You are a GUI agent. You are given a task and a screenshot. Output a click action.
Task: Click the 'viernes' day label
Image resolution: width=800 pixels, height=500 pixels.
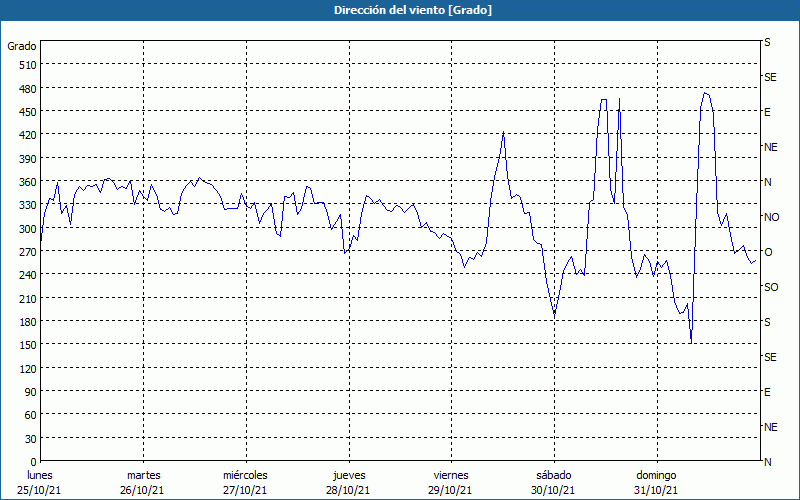(x=451, y=475)
